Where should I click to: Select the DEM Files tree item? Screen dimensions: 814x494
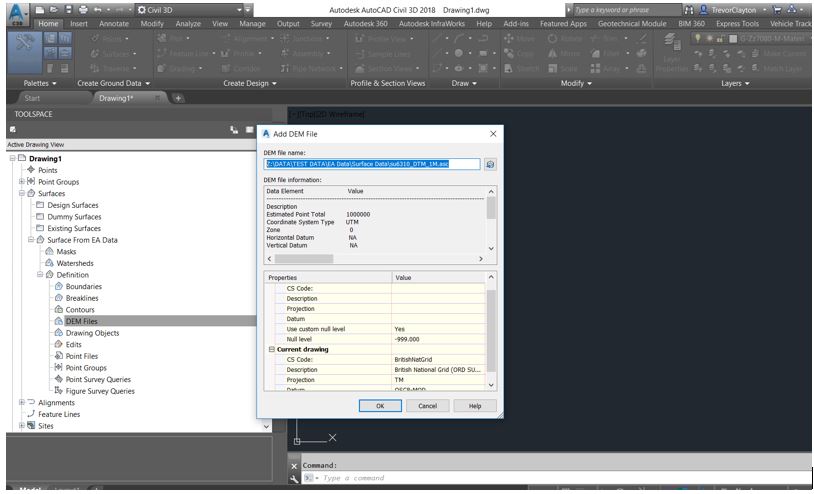click(82, 321)
